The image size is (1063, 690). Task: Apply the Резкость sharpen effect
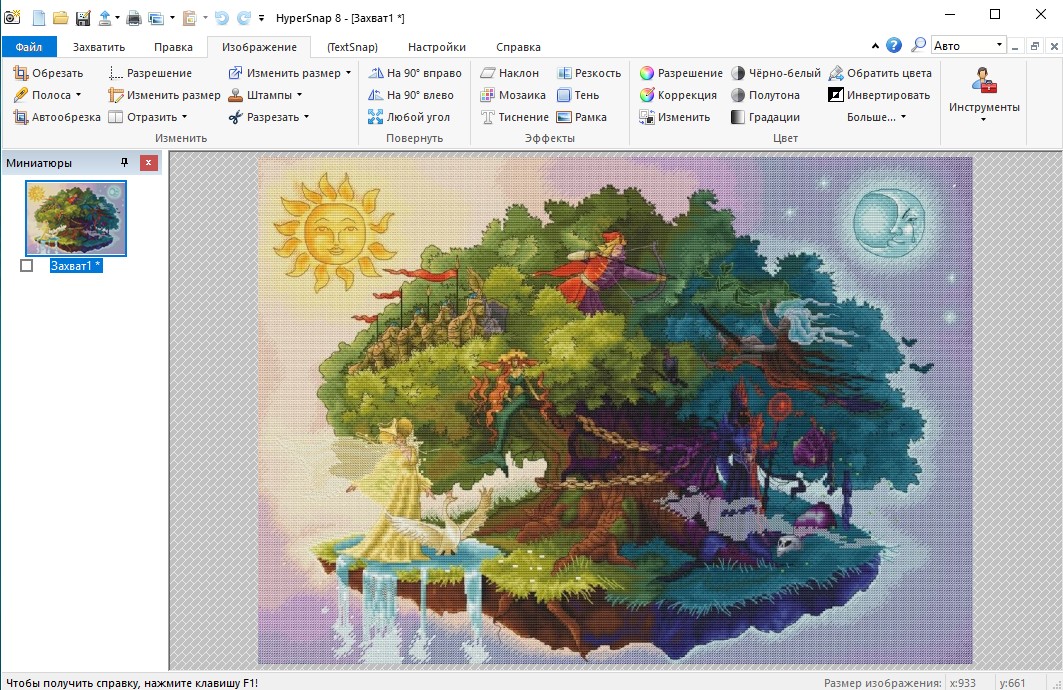tap(588, 73)
